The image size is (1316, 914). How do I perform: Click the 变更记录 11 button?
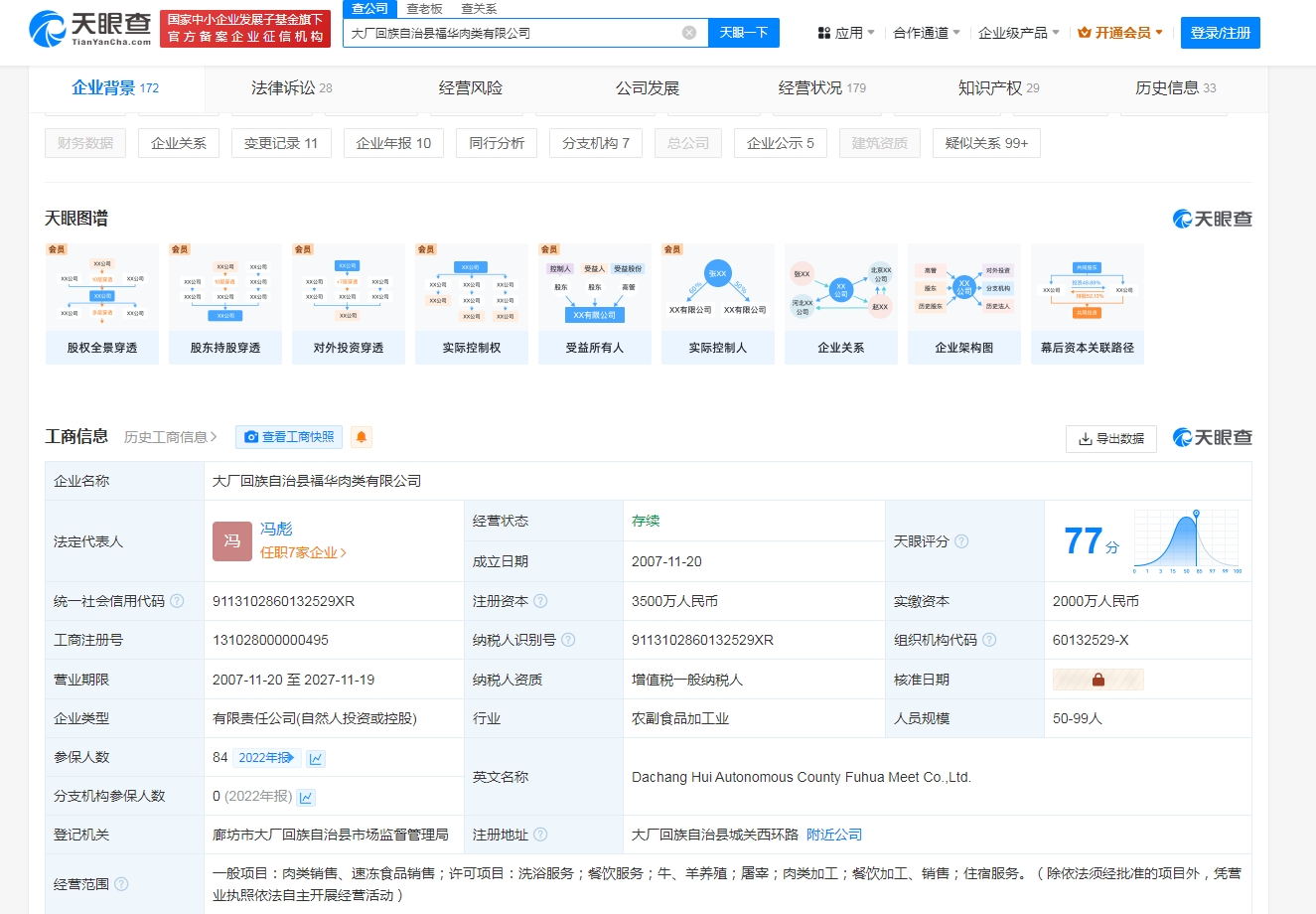tap(281, 143)
